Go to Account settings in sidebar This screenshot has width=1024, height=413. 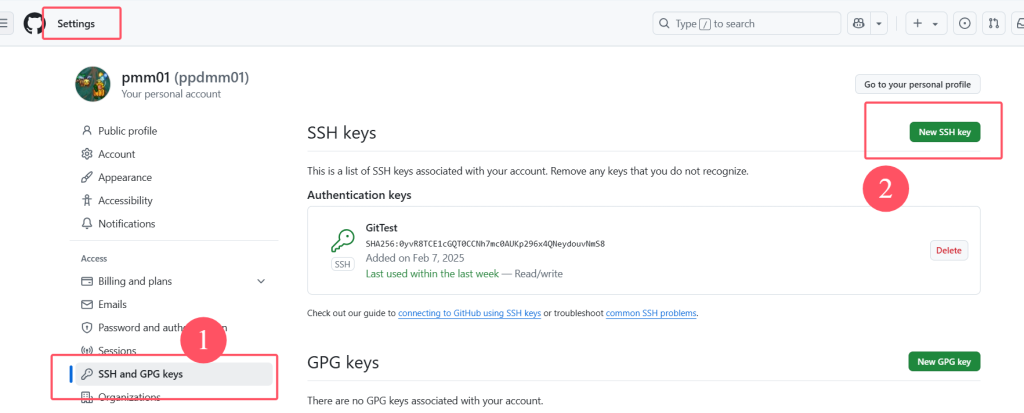pyautogui.click(x=116, y=154)
